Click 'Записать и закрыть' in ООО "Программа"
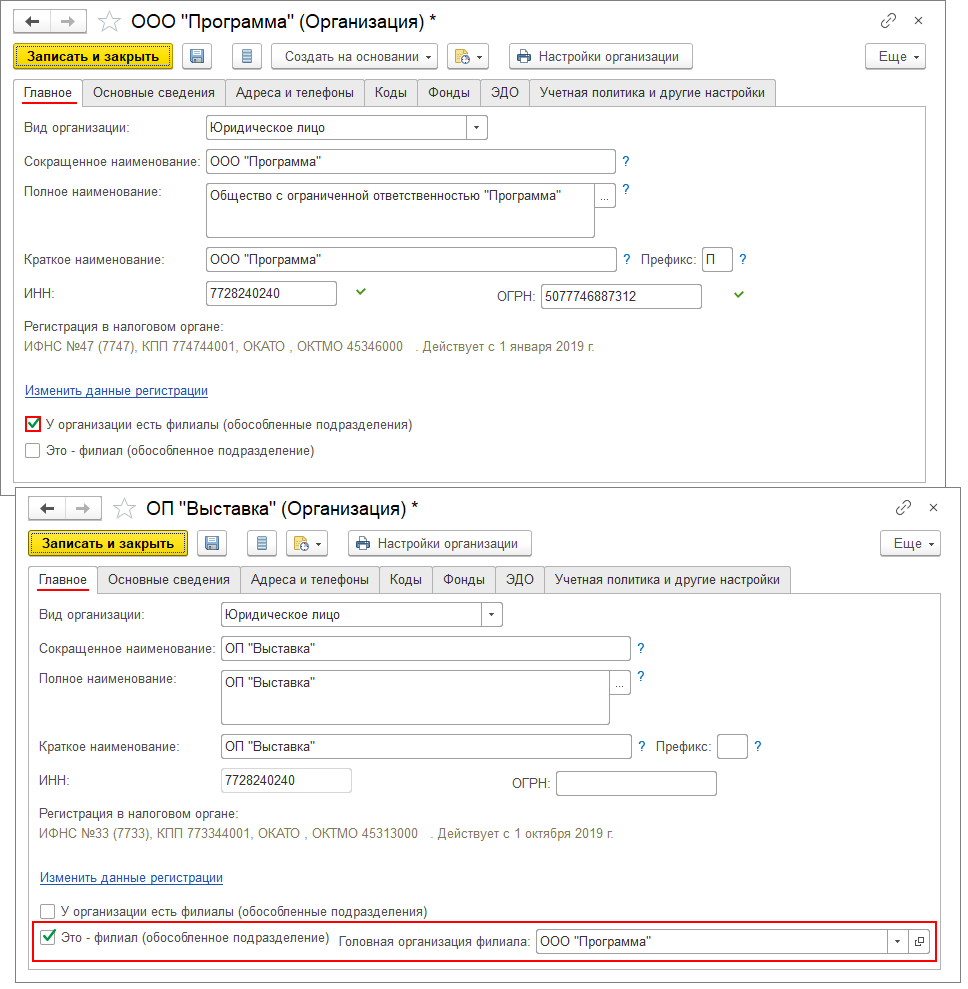Screen dimensions: 968x989 click(93, 57)
